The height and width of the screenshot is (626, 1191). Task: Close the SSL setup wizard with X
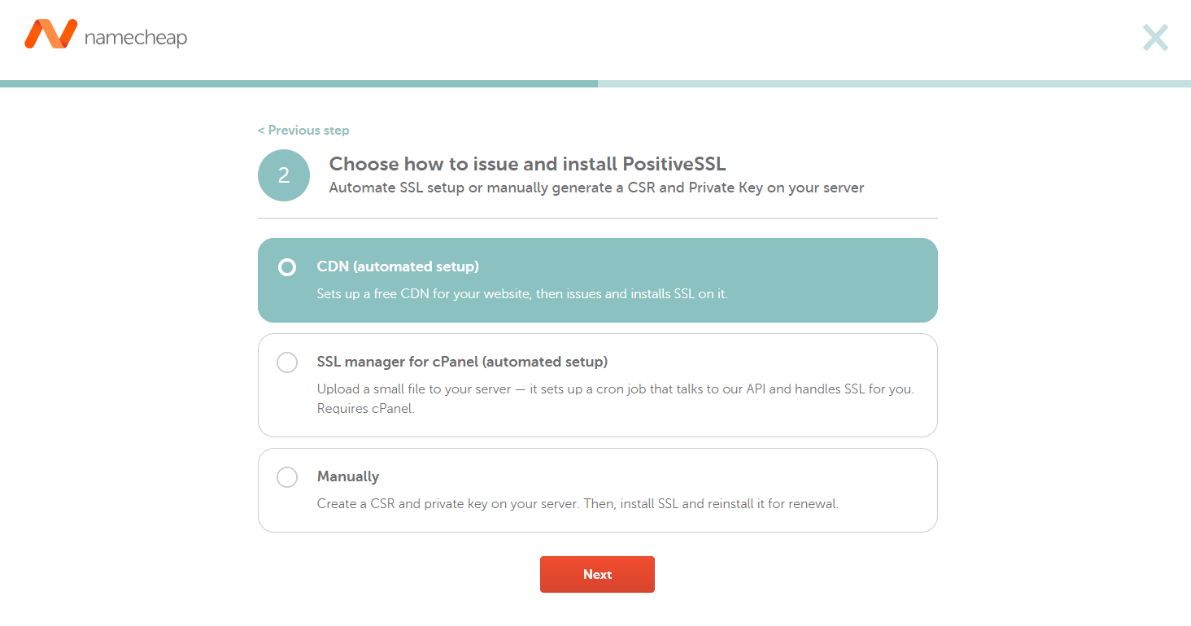pyautogui.click(x=1155, y=37)
